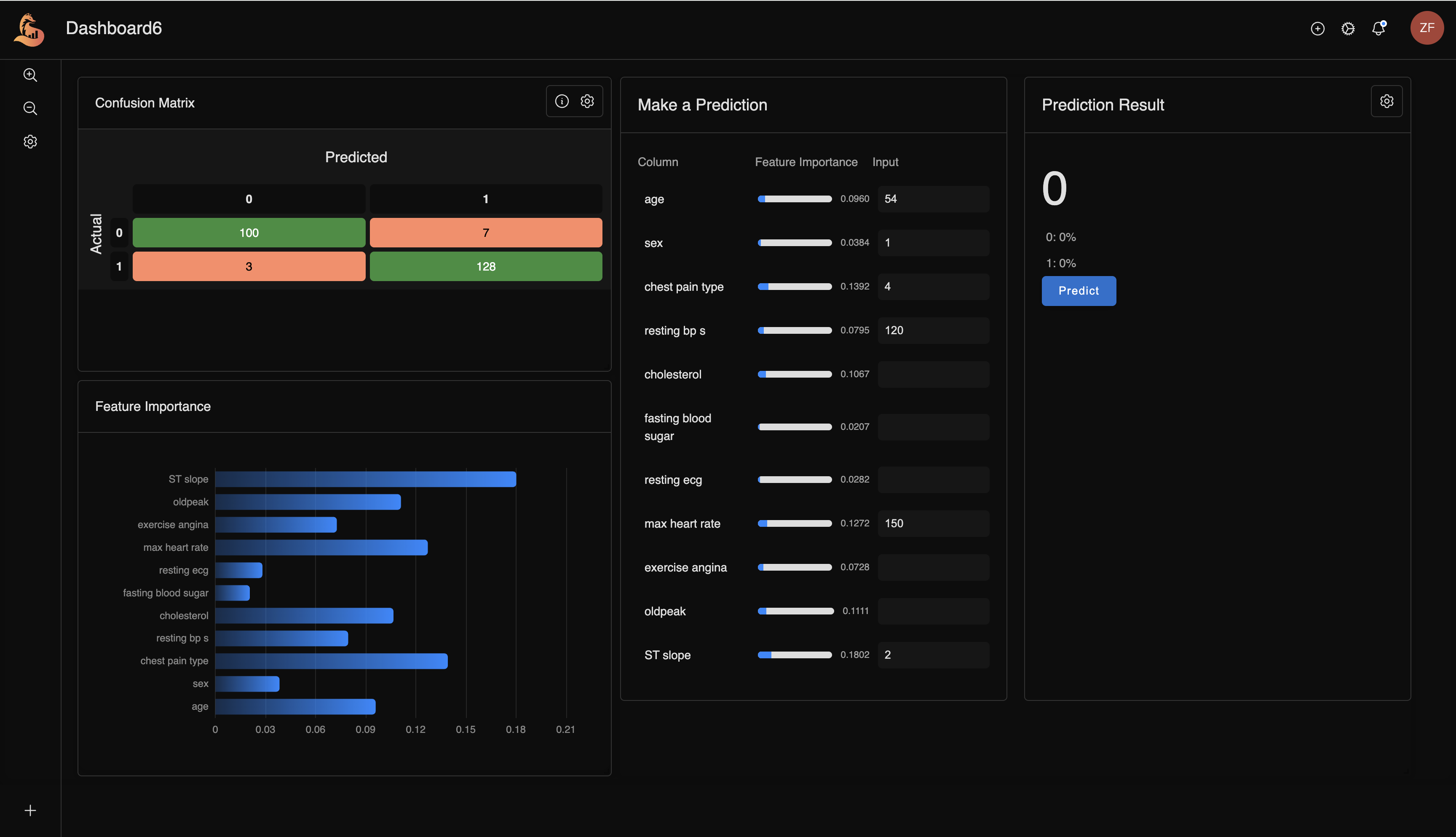Click the chest pain type chart bar
The width and height of the screenshot is (1456, 837).
click(x=331, y=661)
